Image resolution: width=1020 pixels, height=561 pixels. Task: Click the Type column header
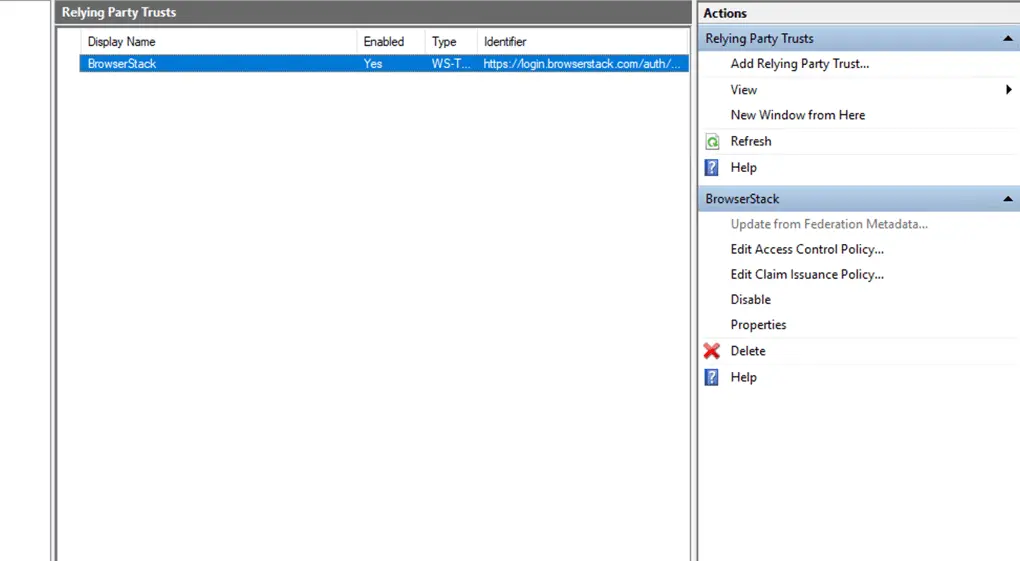point(444,42)
